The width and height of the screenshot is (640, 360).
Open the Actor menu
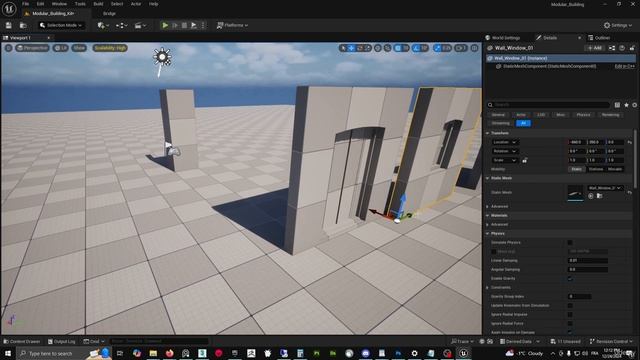click(136, 4)
